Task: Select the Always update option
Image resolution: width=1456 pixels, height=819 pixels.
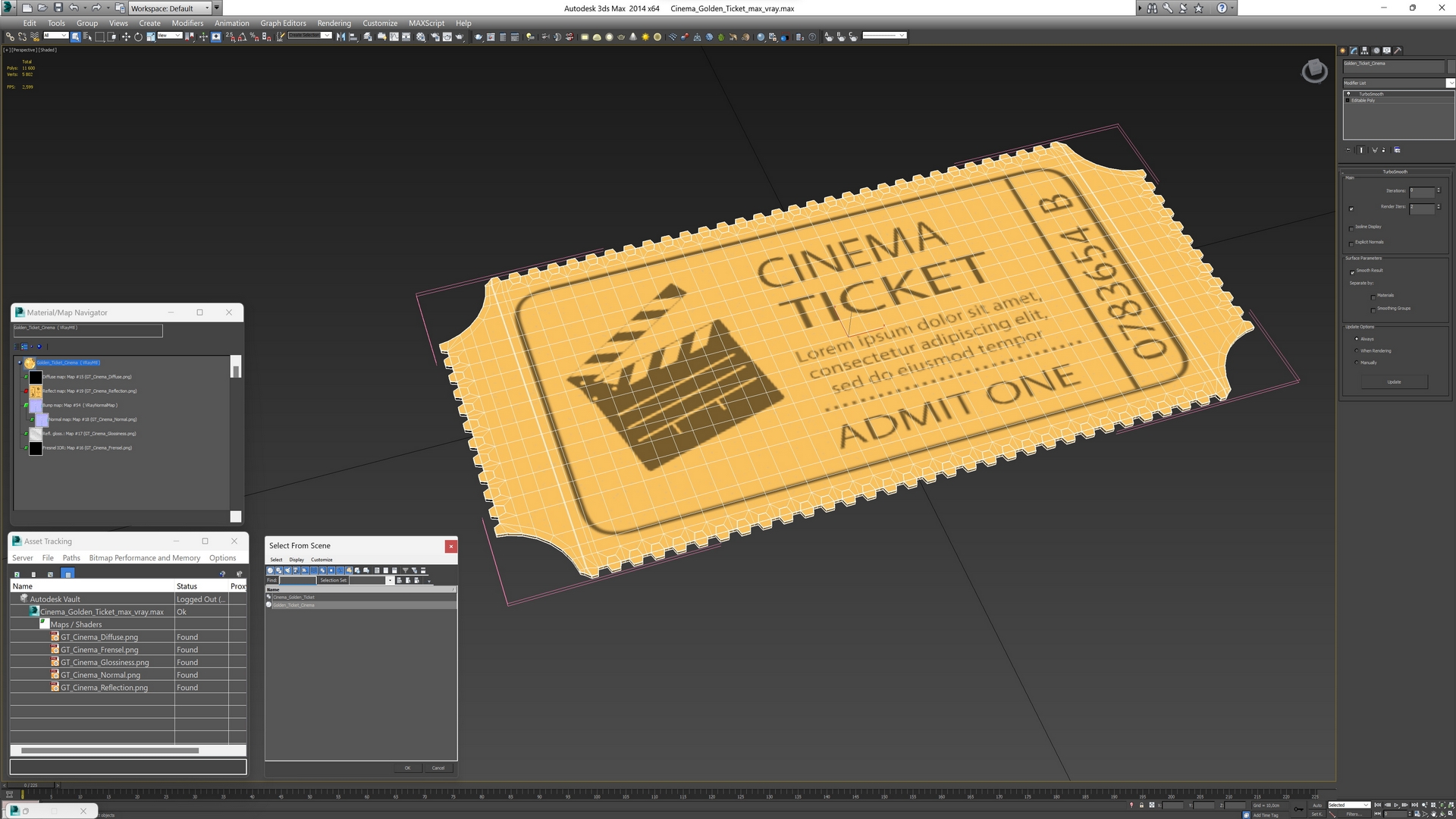Action: 1357,339
